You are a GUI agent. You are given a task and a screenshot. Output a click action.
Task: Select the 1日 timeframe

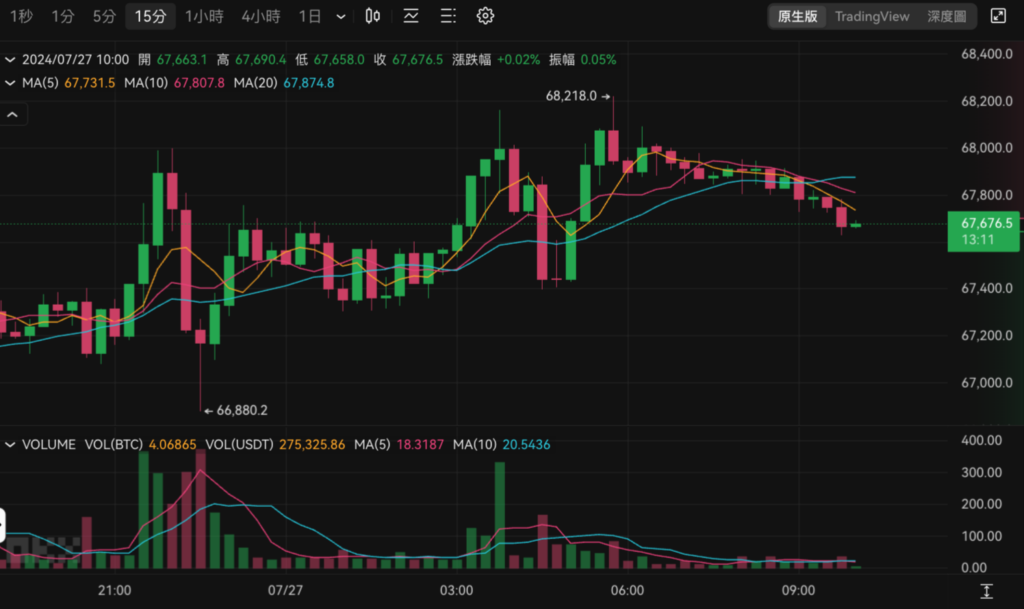coord(310,16)
